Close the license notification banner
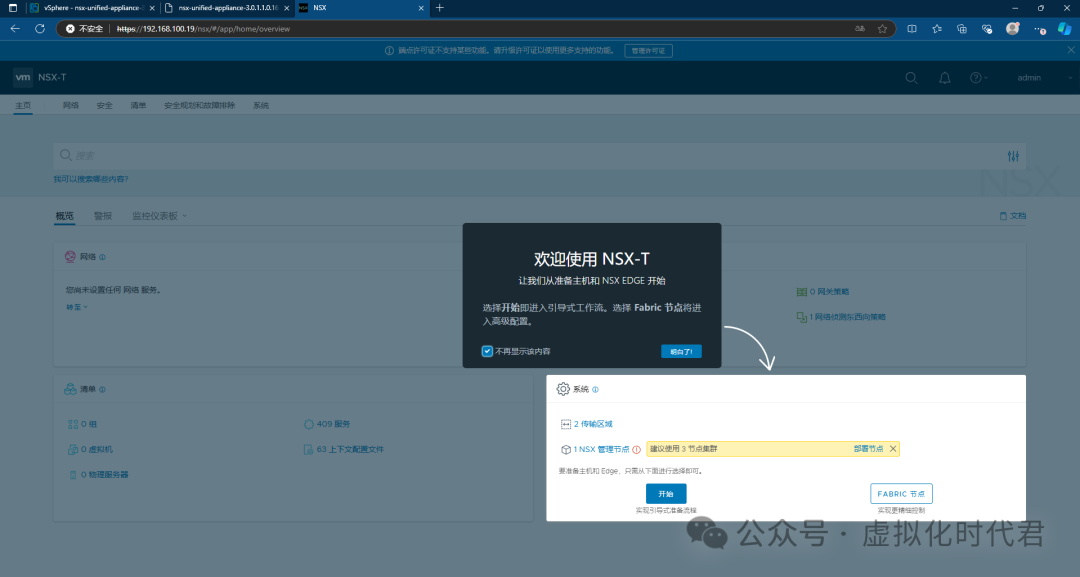The image size is (1080, 577). point(1071,50)
